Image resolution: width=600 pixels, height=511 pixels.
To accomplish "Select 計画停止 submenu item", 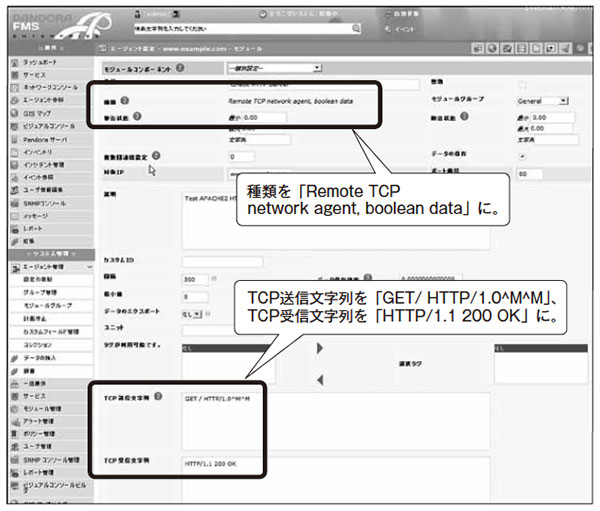I will pos(35,318).
